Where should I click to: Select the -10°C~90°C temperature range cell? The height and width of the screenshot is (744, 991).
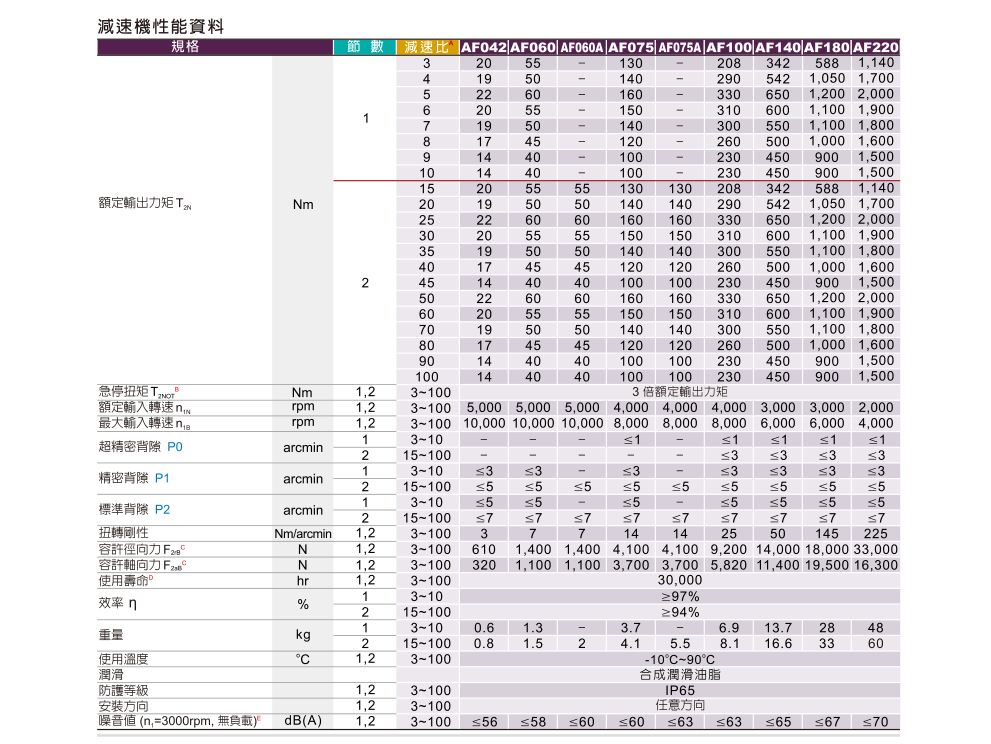pos(679,659)
